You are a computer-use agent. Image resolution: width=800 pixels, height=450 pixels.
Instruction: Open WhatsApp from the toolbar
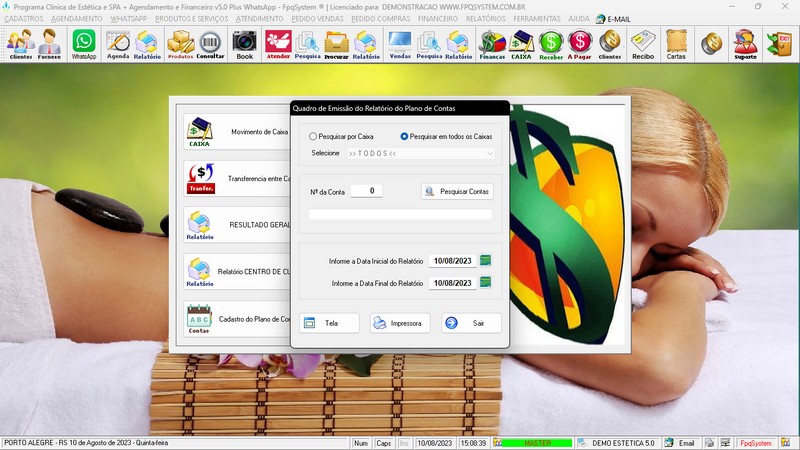point(84,44)
